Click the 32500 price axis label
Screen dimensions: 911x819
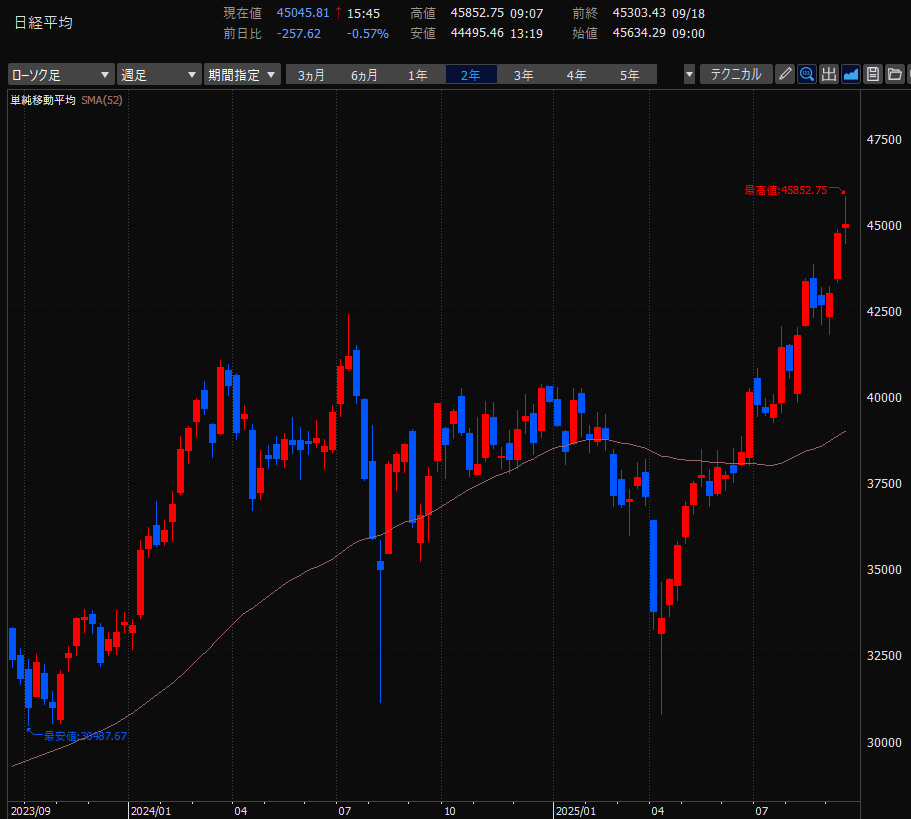884,655
